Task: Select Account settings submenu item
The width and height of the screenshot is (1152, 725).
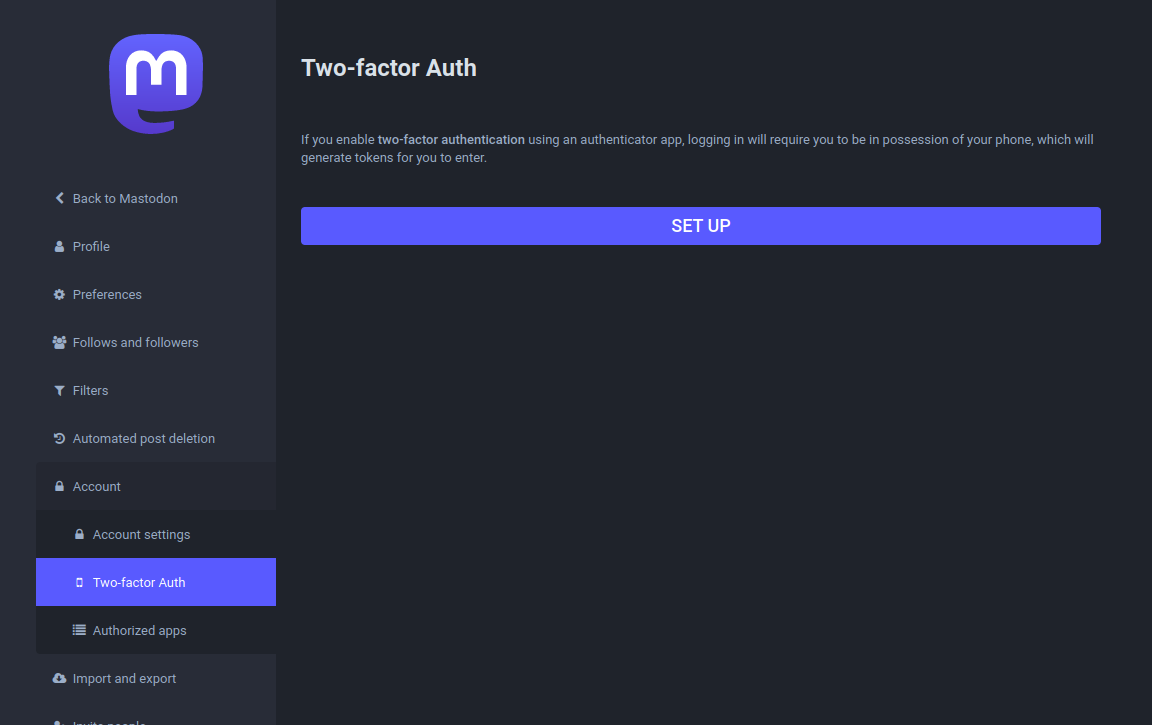Action: (141, 535)
